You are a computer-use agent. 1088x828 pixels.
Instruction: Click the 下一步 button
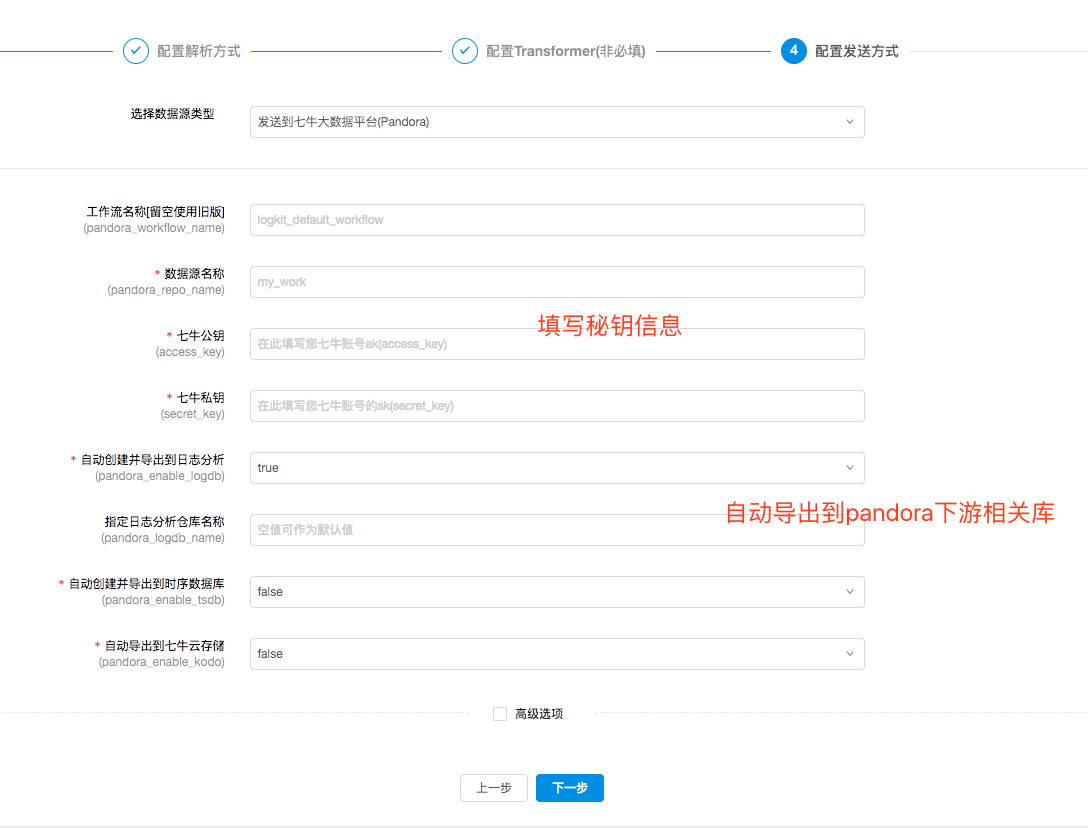point(570,788)
